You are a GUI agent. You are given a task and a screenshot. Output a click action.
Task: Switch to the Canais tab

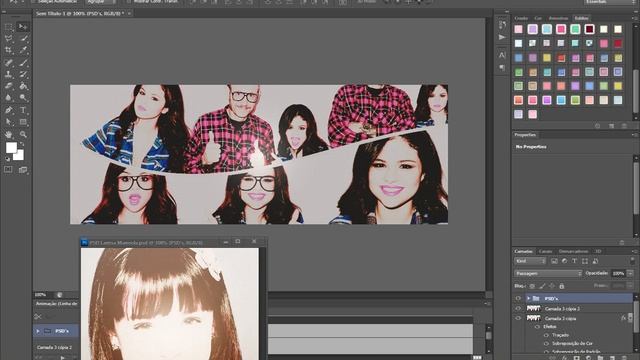click(545, 251)
